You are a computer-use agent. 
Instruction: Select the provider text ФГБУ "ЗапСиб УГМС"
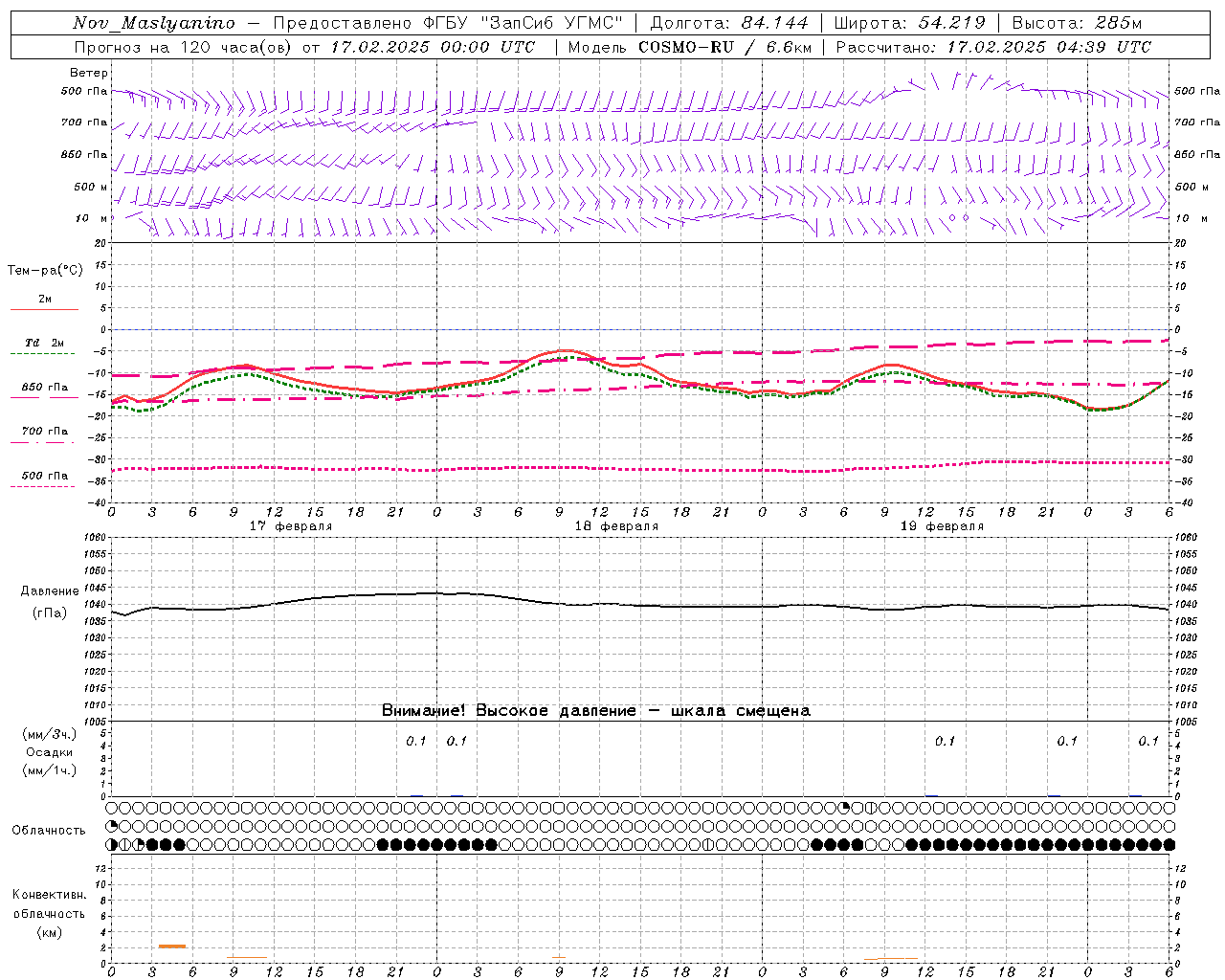pos(523,23)
